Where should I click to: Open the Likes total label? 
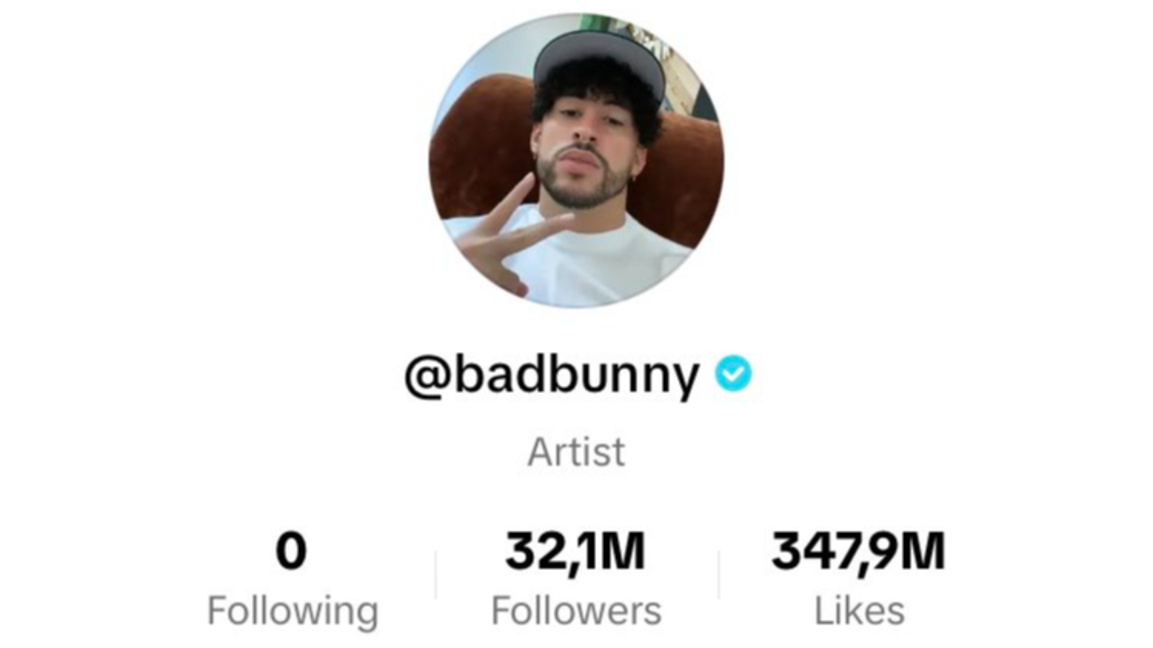(x=860, y=611)
